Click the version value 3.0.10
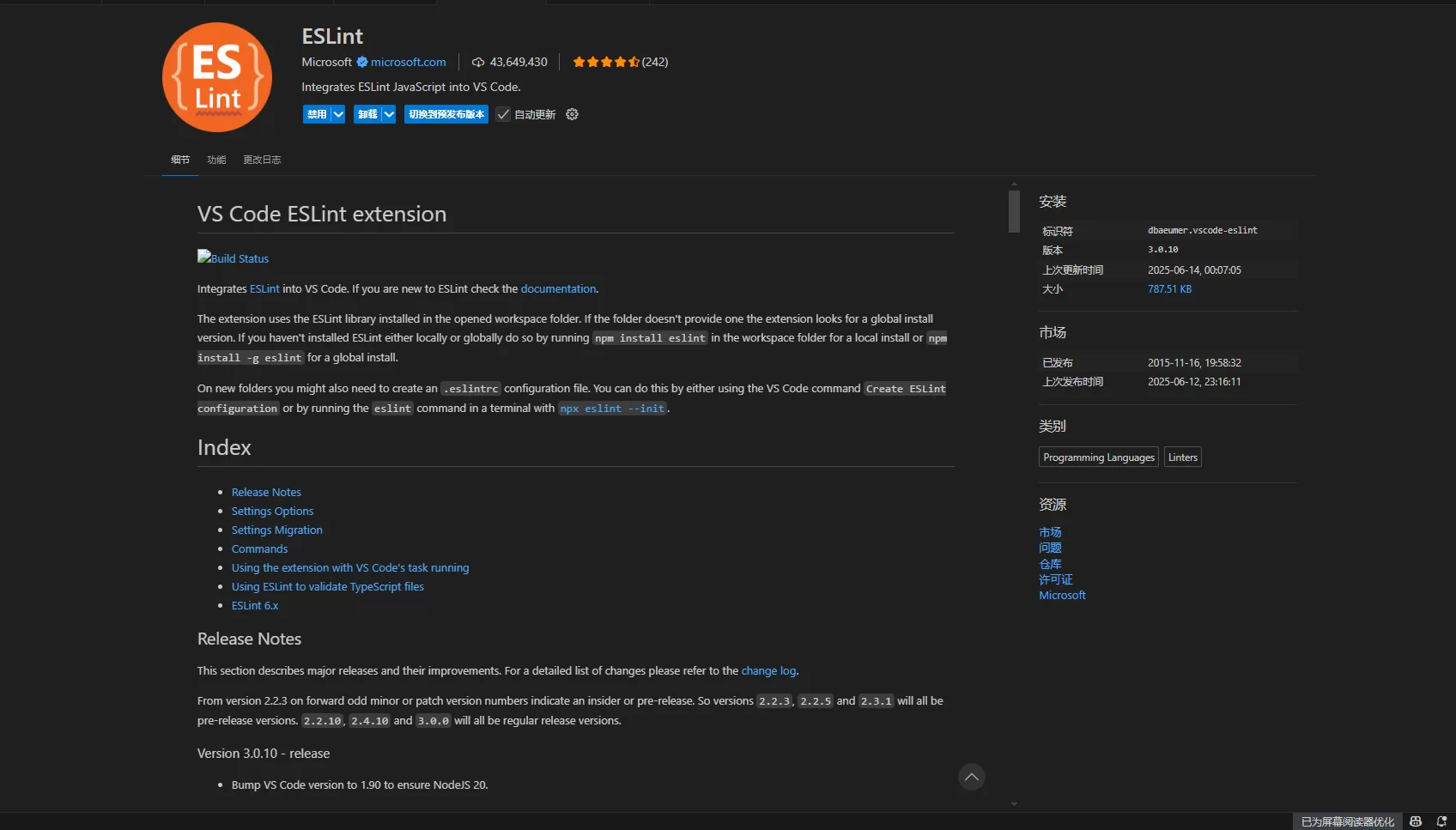The image size is (1456, 830). pyautogui.click(x=1163, y=250)
